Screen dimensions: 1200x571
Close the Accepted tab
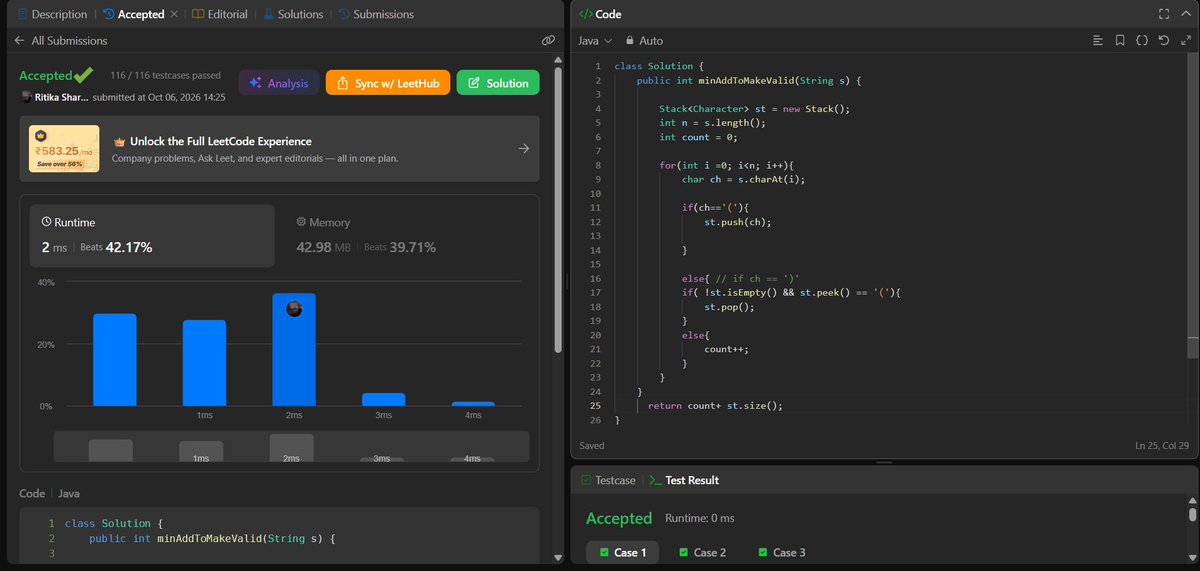tap(175, 14)
